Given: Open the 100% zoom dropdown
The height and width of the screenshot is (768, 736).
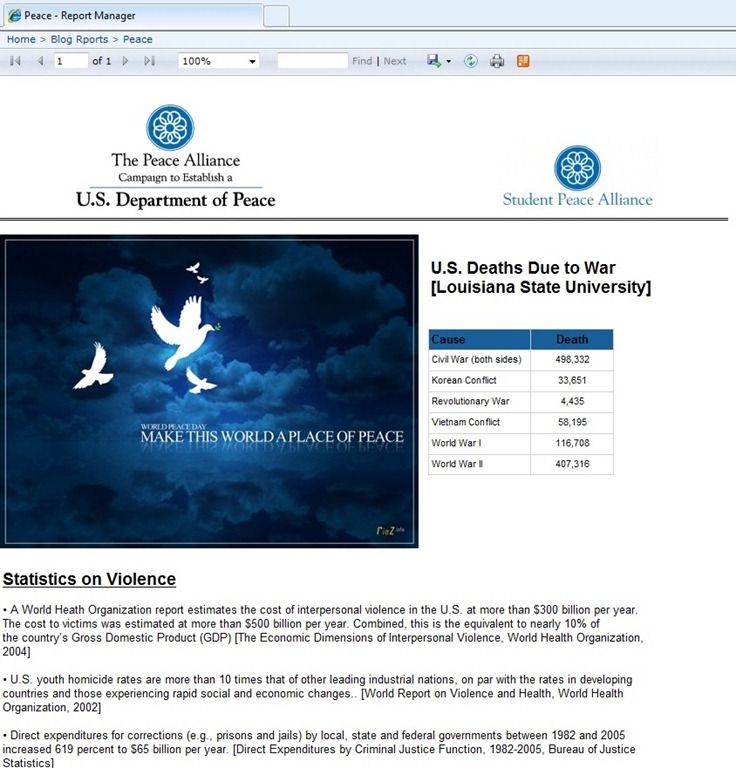Looking at the screenshot, I should tap(218, 61).
